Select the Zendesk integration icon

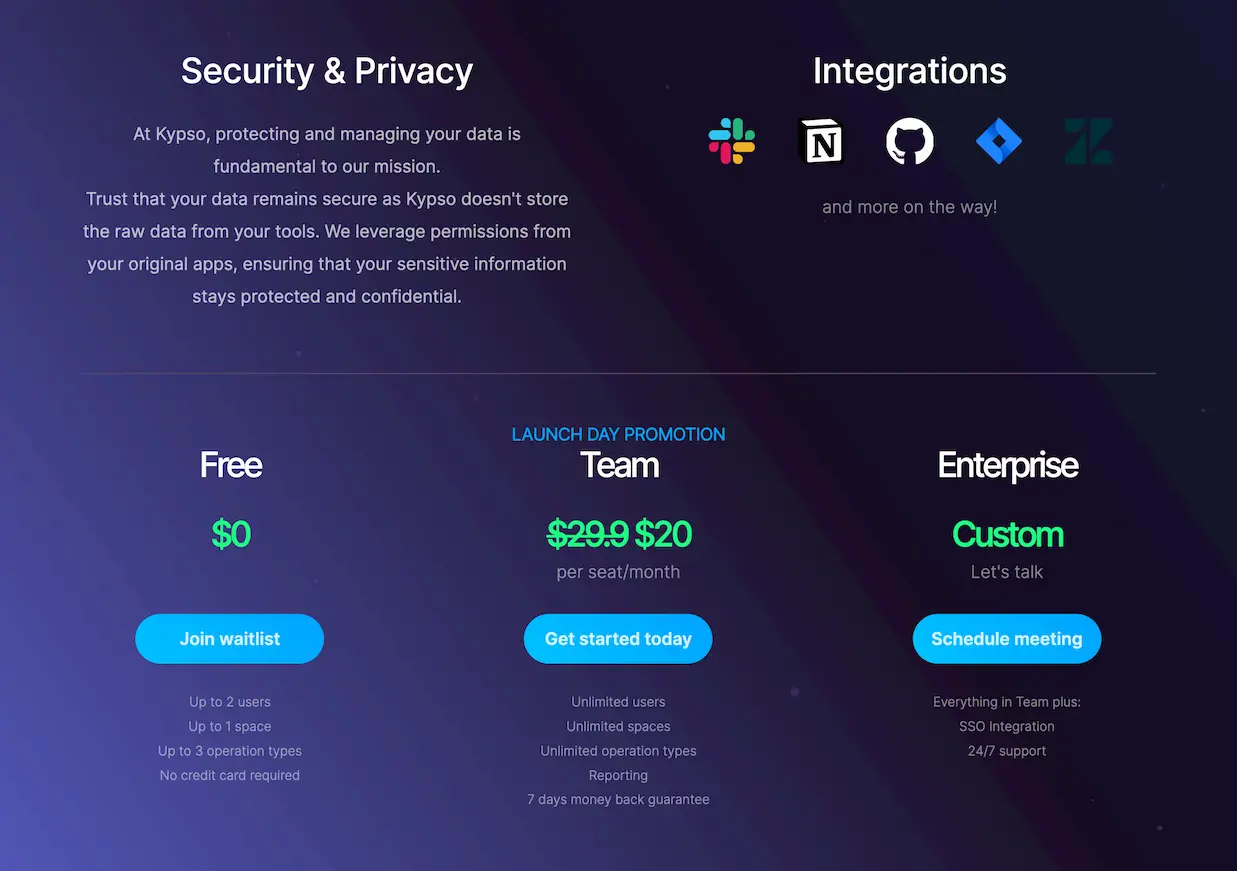(1087, 141)
